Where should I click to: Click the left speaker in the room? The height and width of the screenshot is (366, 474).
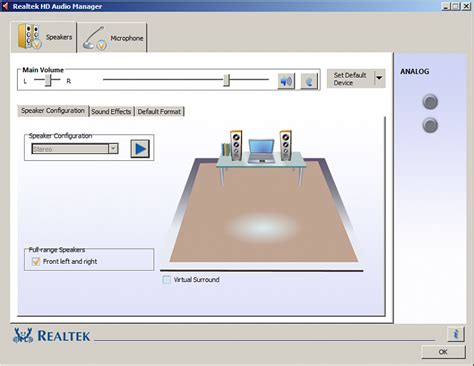coord(236,145)
